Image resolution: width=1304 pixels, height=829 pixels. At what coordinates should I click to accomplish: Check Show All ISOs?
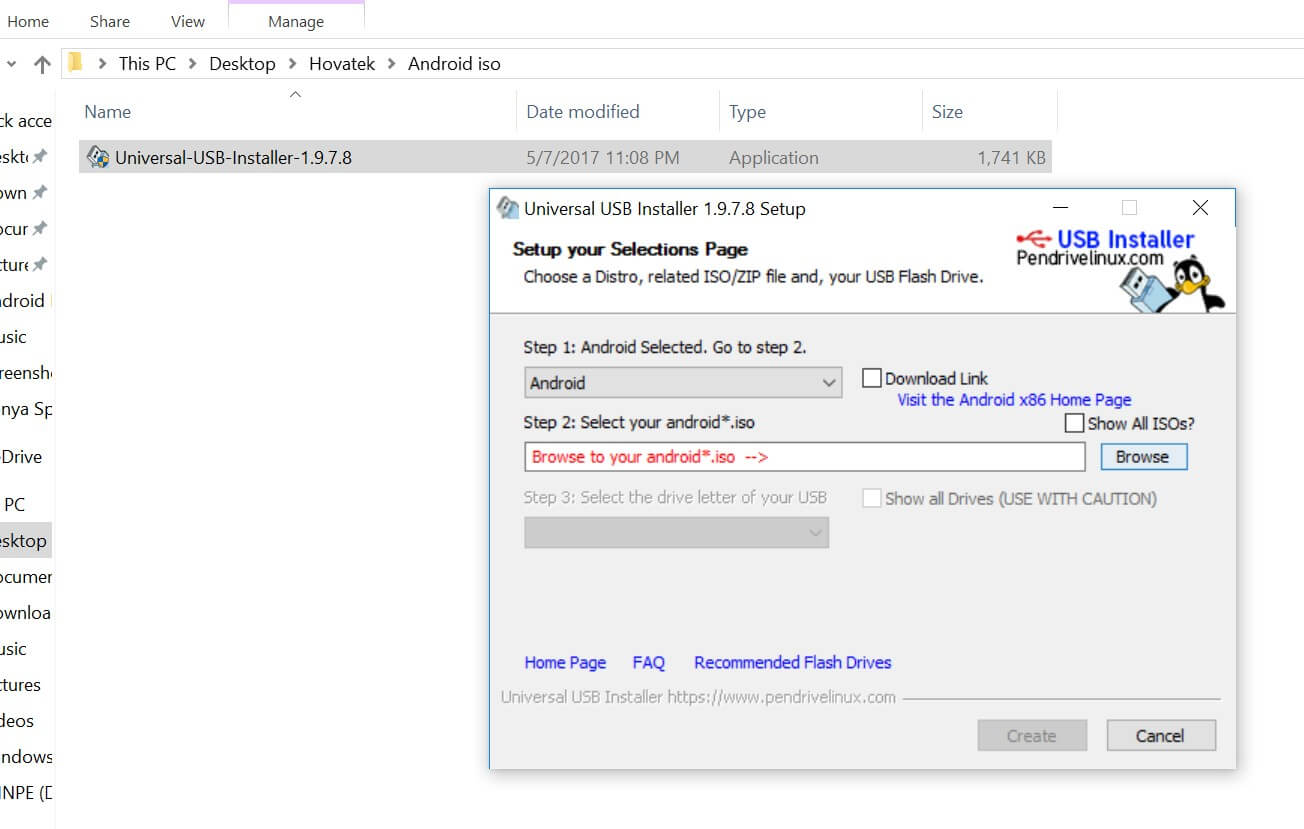[1074, 423]
